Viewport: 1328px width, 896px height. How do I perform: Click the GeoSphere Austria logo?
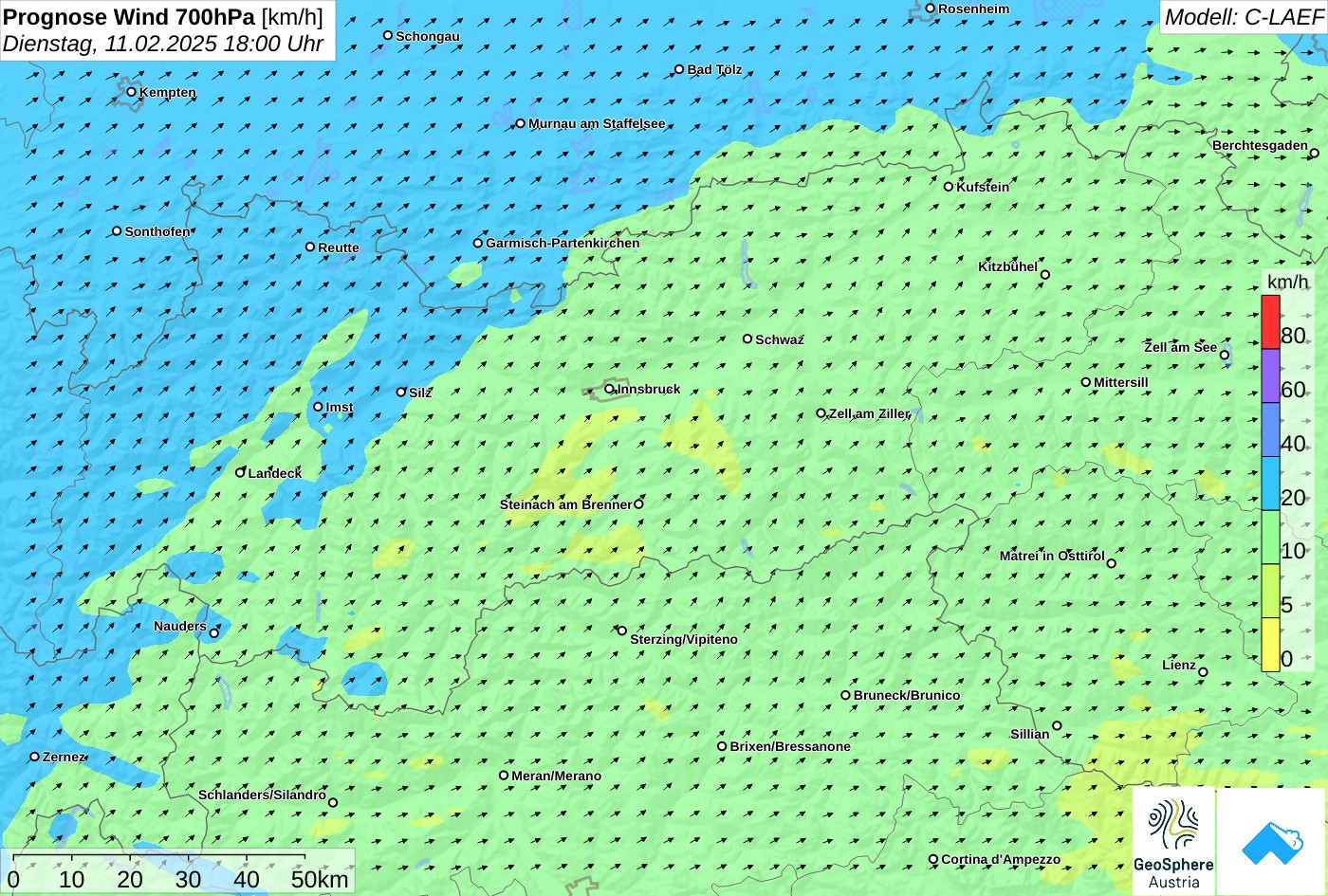point(1173,841)
